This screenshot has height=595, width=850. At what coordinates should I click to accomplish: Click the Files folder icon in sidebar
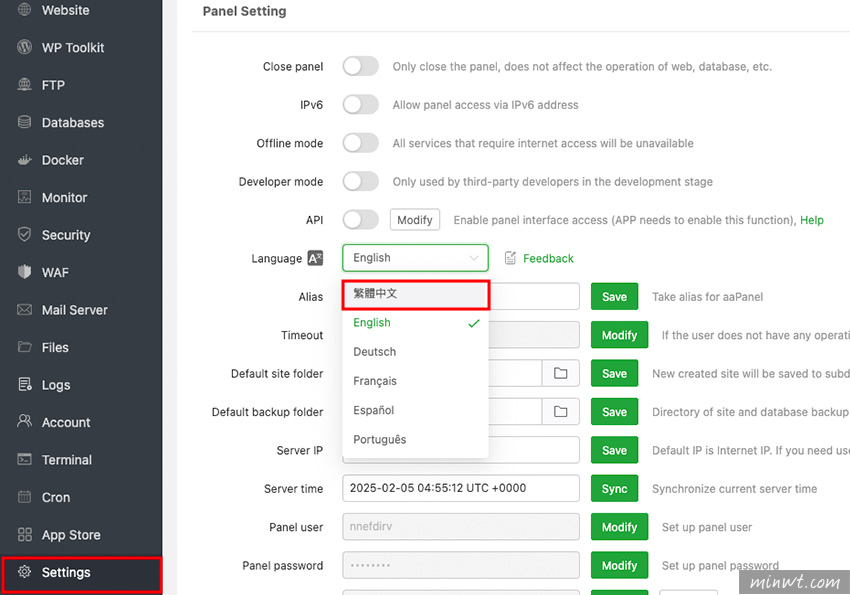(24, 347)
